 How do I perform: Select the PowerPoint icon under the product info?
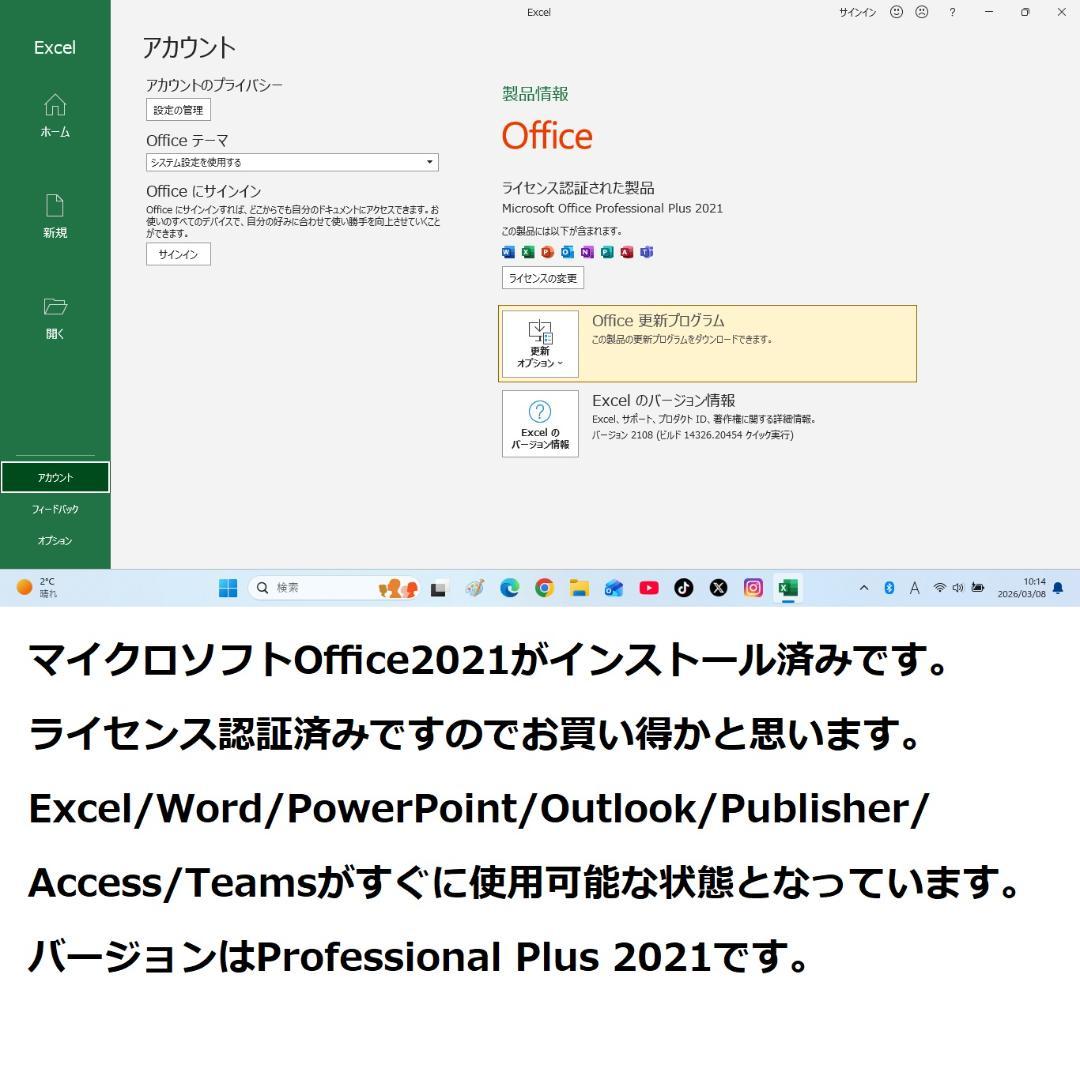[548, 252]
